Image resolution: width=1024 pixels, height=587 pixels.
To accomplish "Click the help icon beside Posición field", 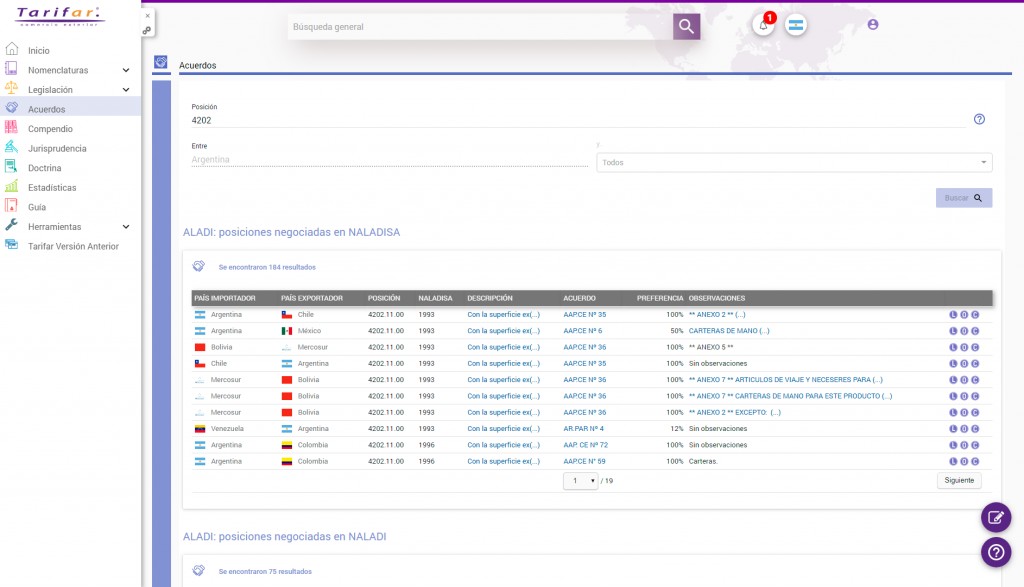I will (x=979, y=119).
